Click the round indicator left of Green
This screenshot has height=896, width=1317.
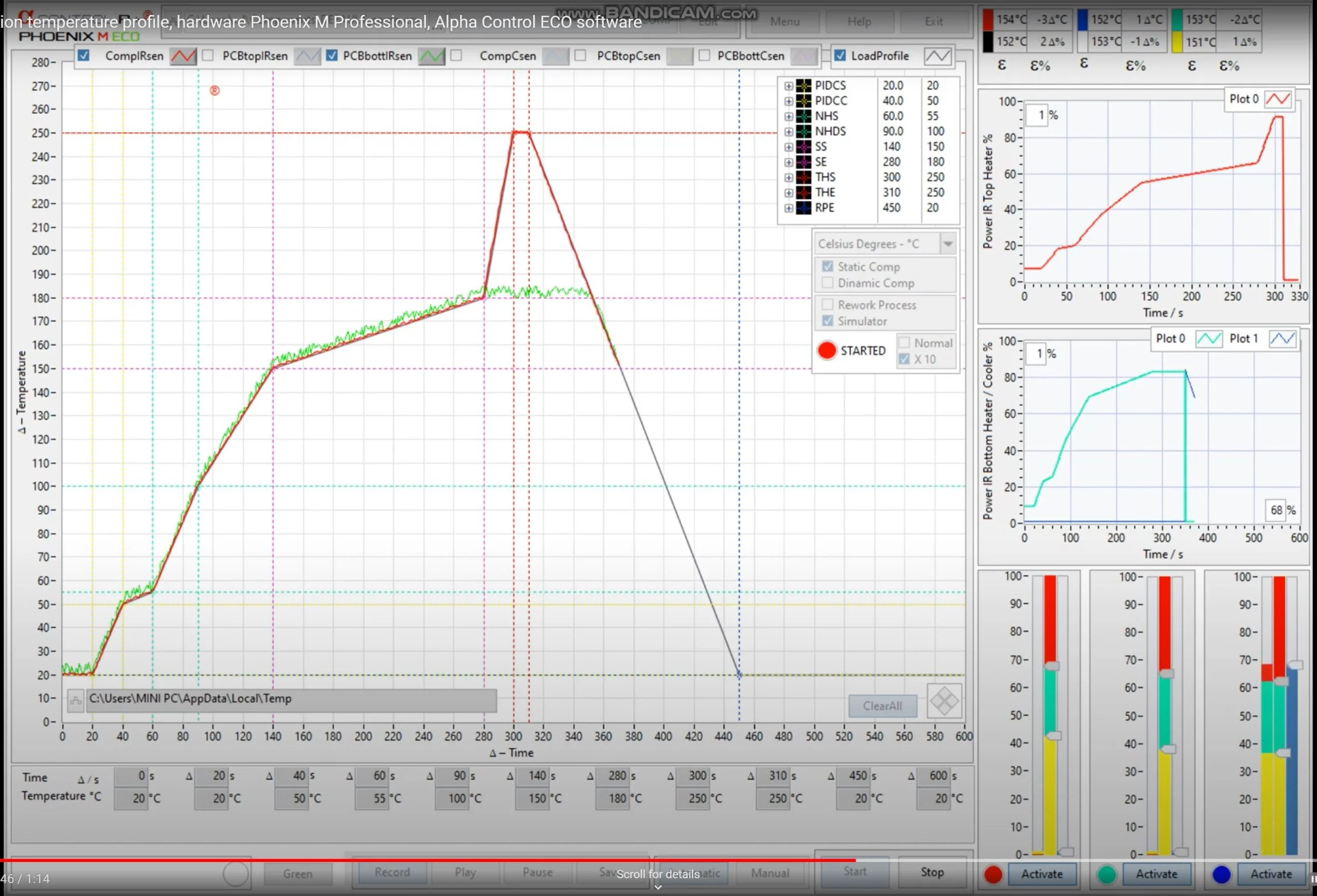pos(236,873)
